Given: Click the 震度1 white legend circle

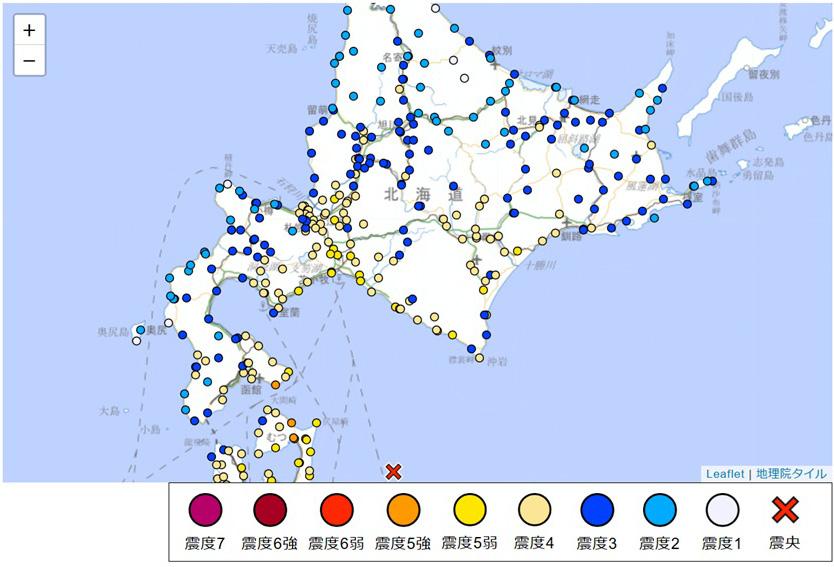Looking at the screenshot, I should (722, 510).
